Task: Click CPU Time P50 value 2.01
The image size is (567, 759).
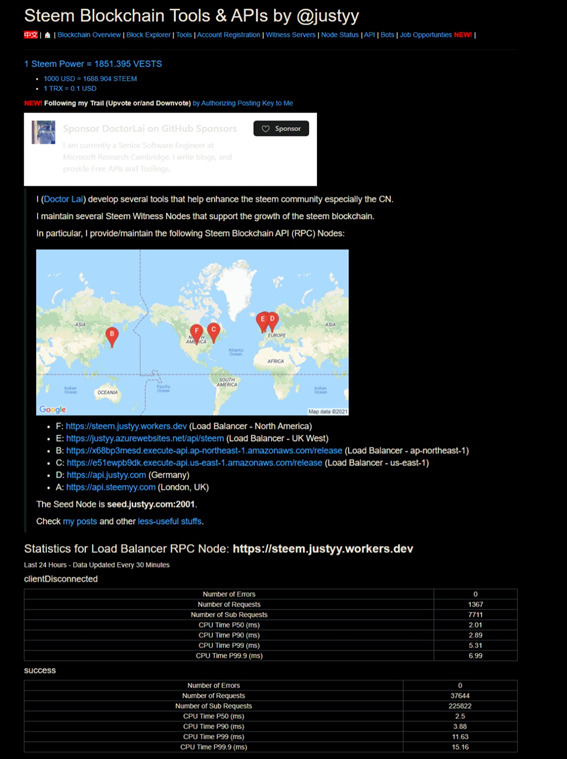Action: point(475,625)
